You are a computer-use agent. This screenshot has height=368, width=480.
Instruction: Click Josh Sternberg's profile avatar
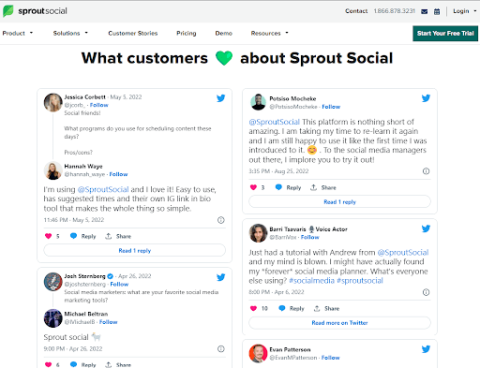(x=53, y=282)
